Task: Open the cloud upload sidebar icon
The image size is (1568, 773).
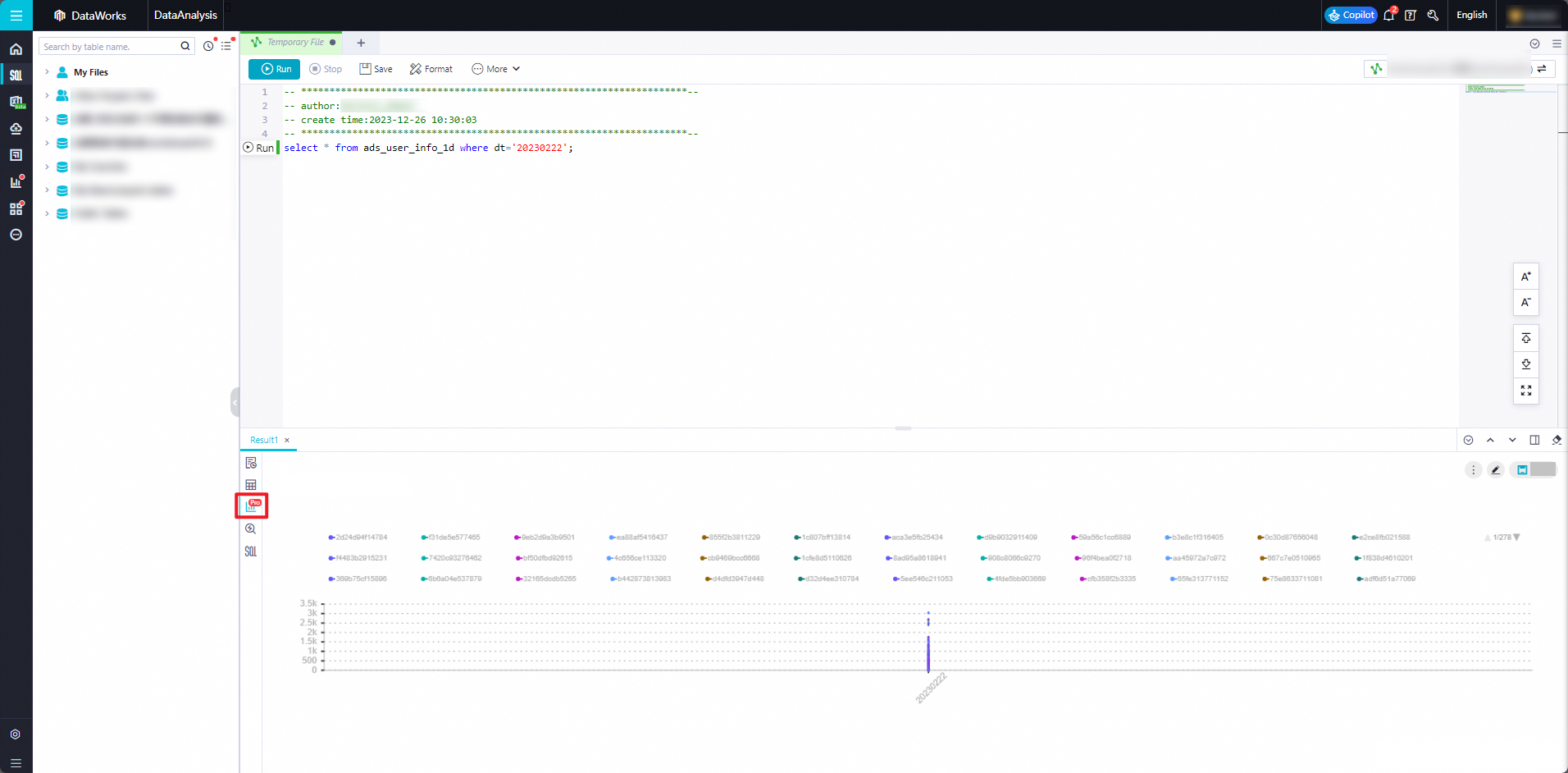Action: point(16,128)
